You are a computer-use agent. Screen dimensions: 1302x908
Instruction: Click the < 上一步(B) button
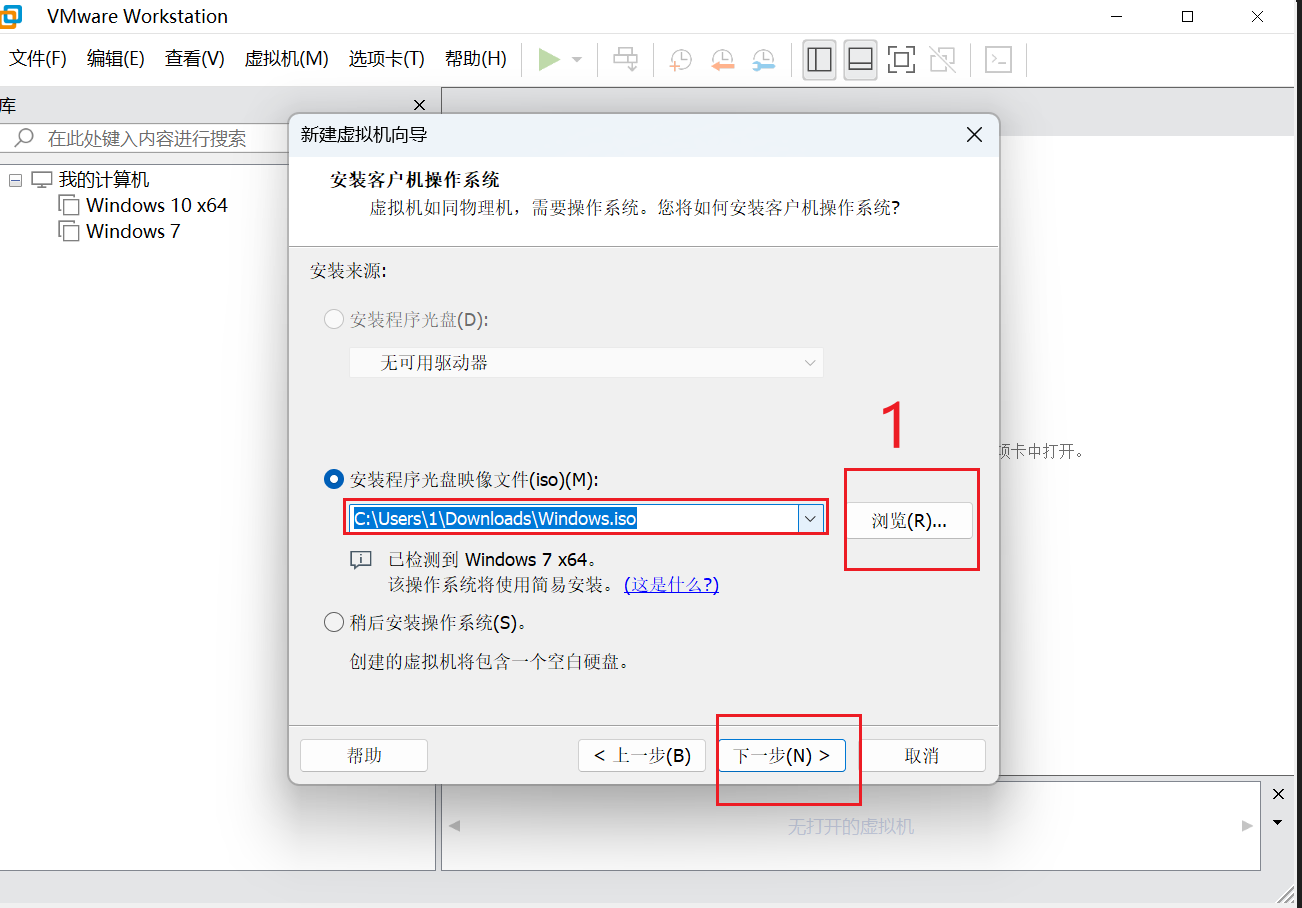[642, 756]
